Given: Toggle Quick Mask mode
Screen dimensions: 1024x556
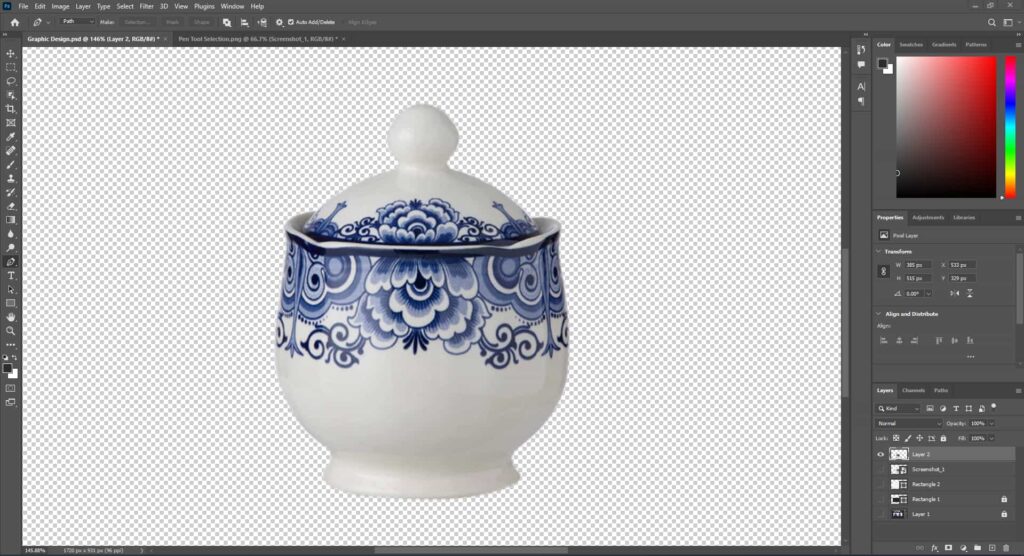Looking at the screenshot, I should point(10,388).
